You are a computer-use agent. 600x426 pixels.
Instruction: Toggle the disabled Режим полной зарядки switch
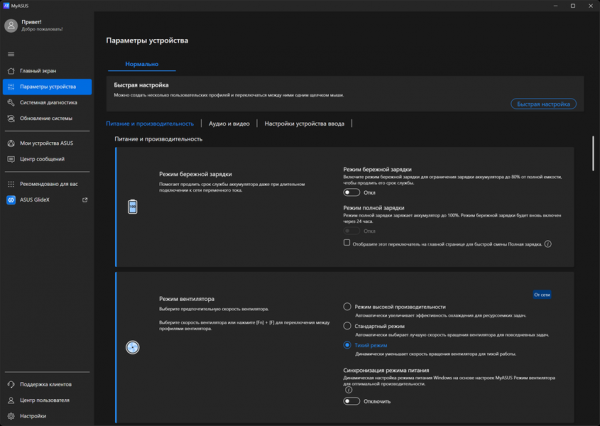pyautogui.click(x=351, y=231)
